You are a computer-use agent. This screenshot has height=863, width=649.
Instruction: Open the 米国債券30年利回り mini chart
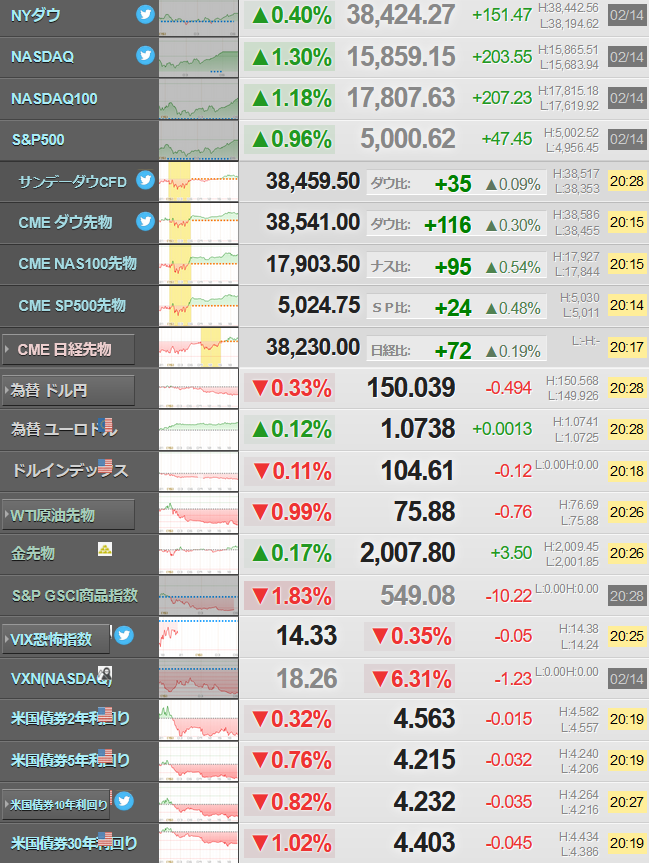click(x=199, y=844)
